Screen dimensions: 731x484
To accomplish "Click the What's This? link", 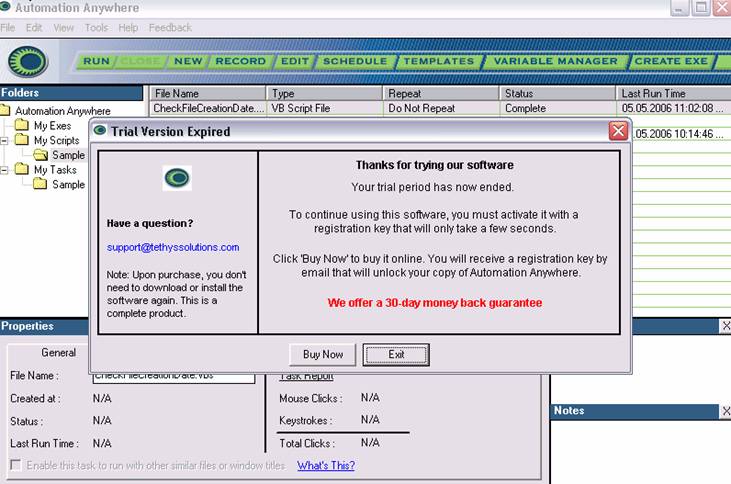I will click(x=326, y=465).
